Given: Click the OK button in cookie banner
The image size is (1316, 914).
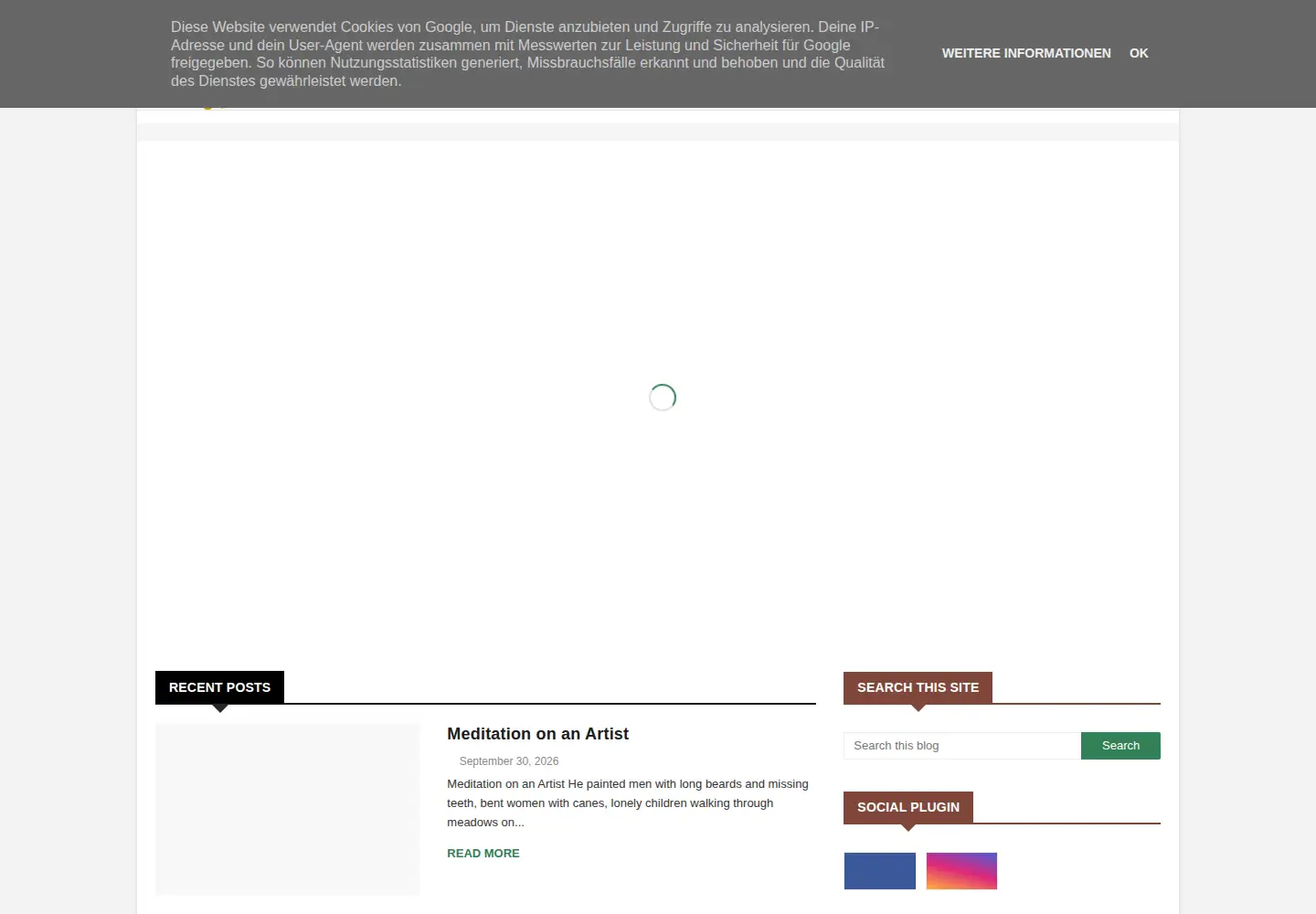Looking at the screenshot, I should (x=1139, y=53).
